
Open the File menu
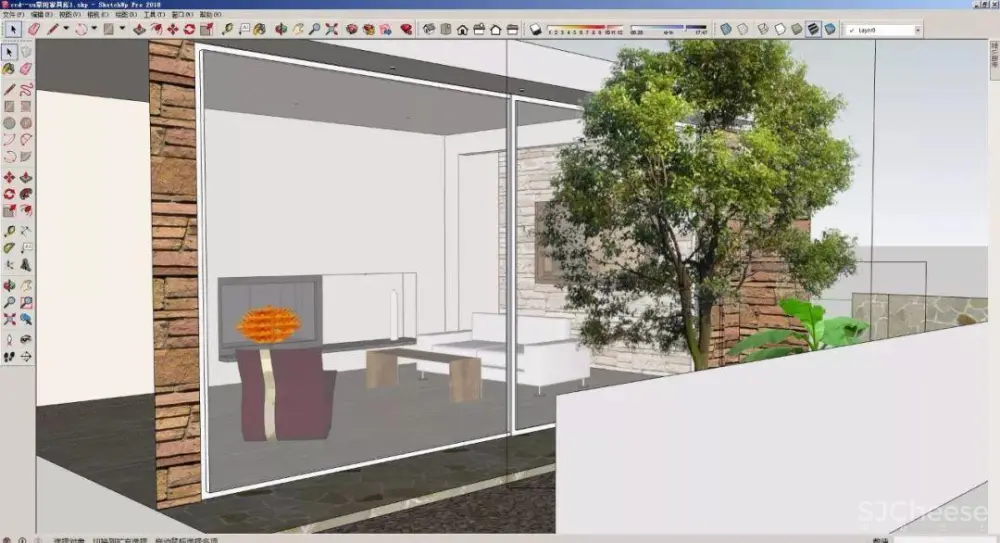pyautogui.click(x=8, y=15)
